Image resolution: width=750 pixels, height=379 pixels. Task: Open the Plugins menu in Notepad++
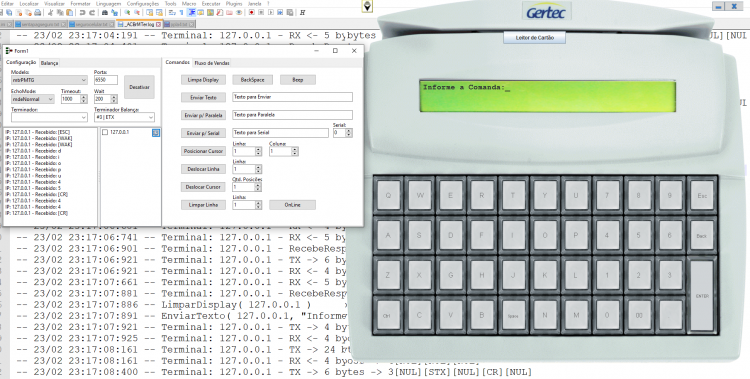(234, 3)
